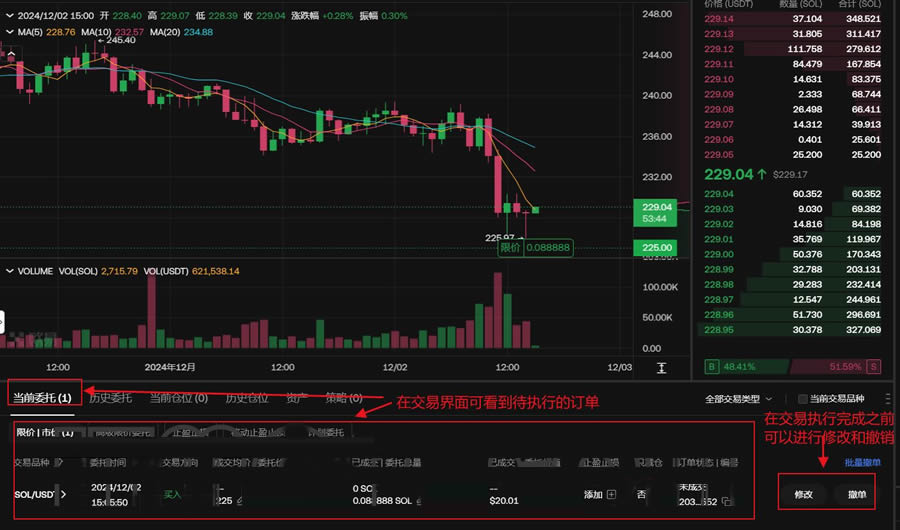Switch to the 历史委托 tab

[110, 398]
